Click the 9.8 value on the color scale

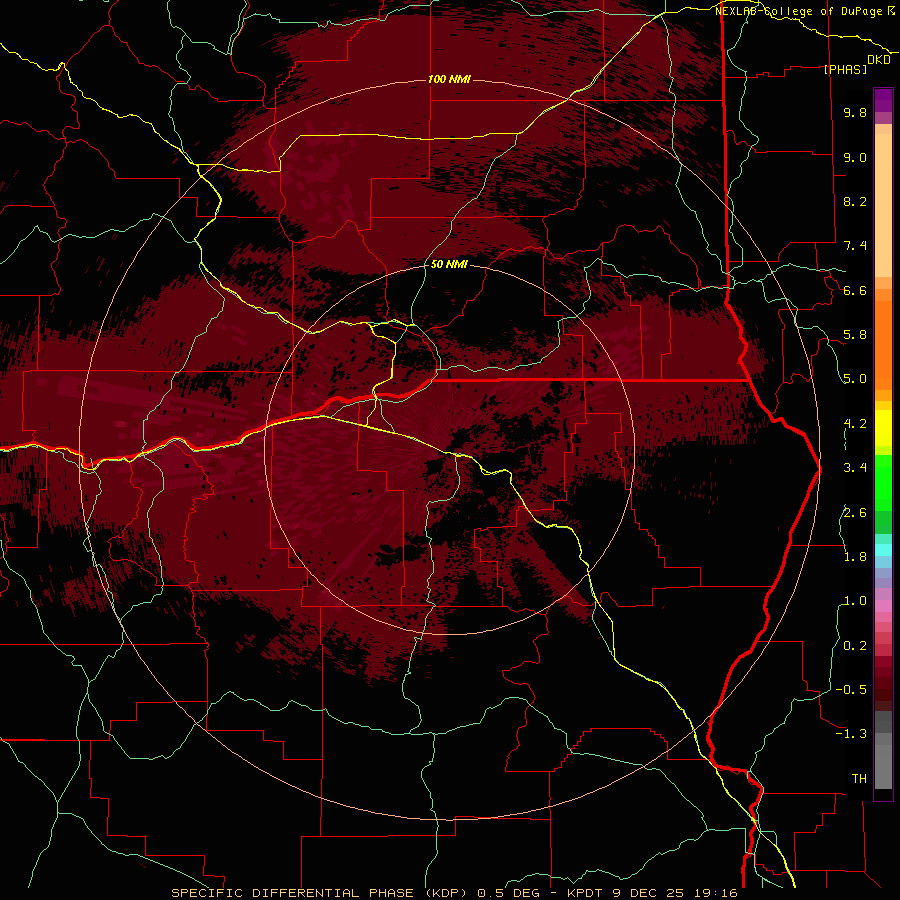pyautogui.click(x=855, y=113)
